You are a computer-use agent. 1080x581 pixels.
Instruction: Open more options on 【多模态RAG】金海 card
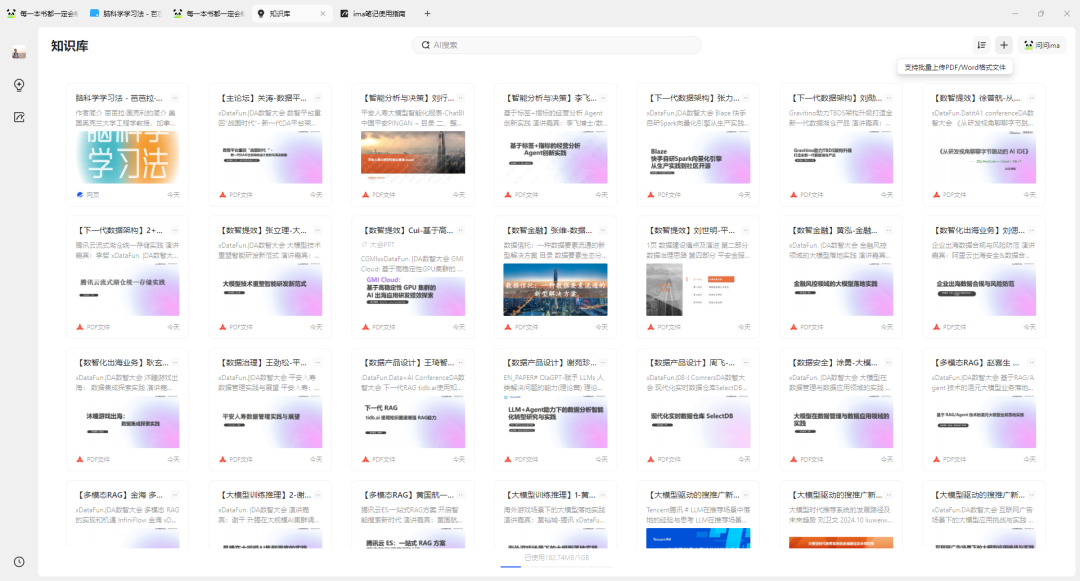[175, 494]
